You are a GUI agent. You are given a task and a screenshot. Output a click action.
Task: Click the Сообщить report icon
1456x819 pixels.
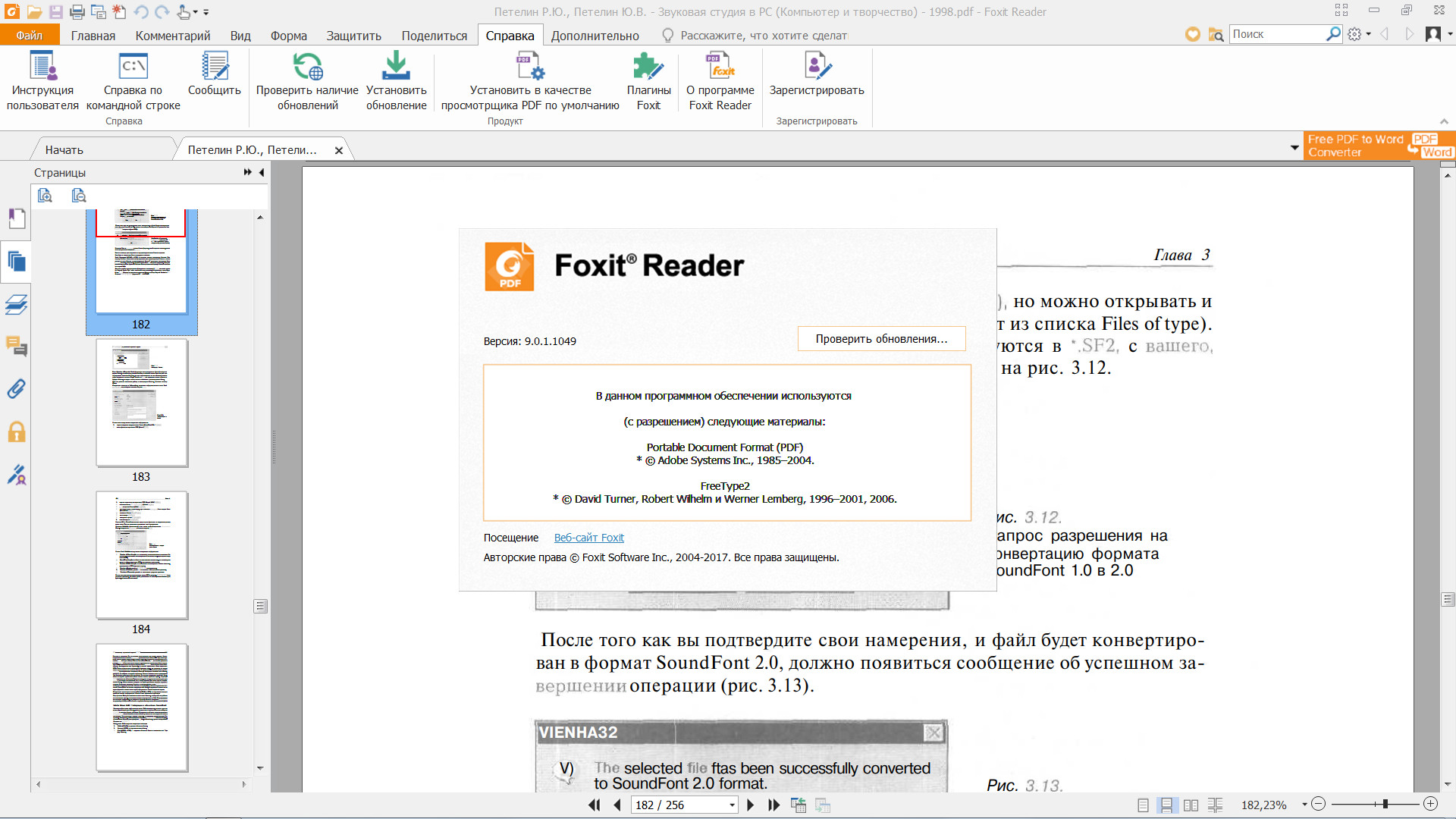pos(215,74)
